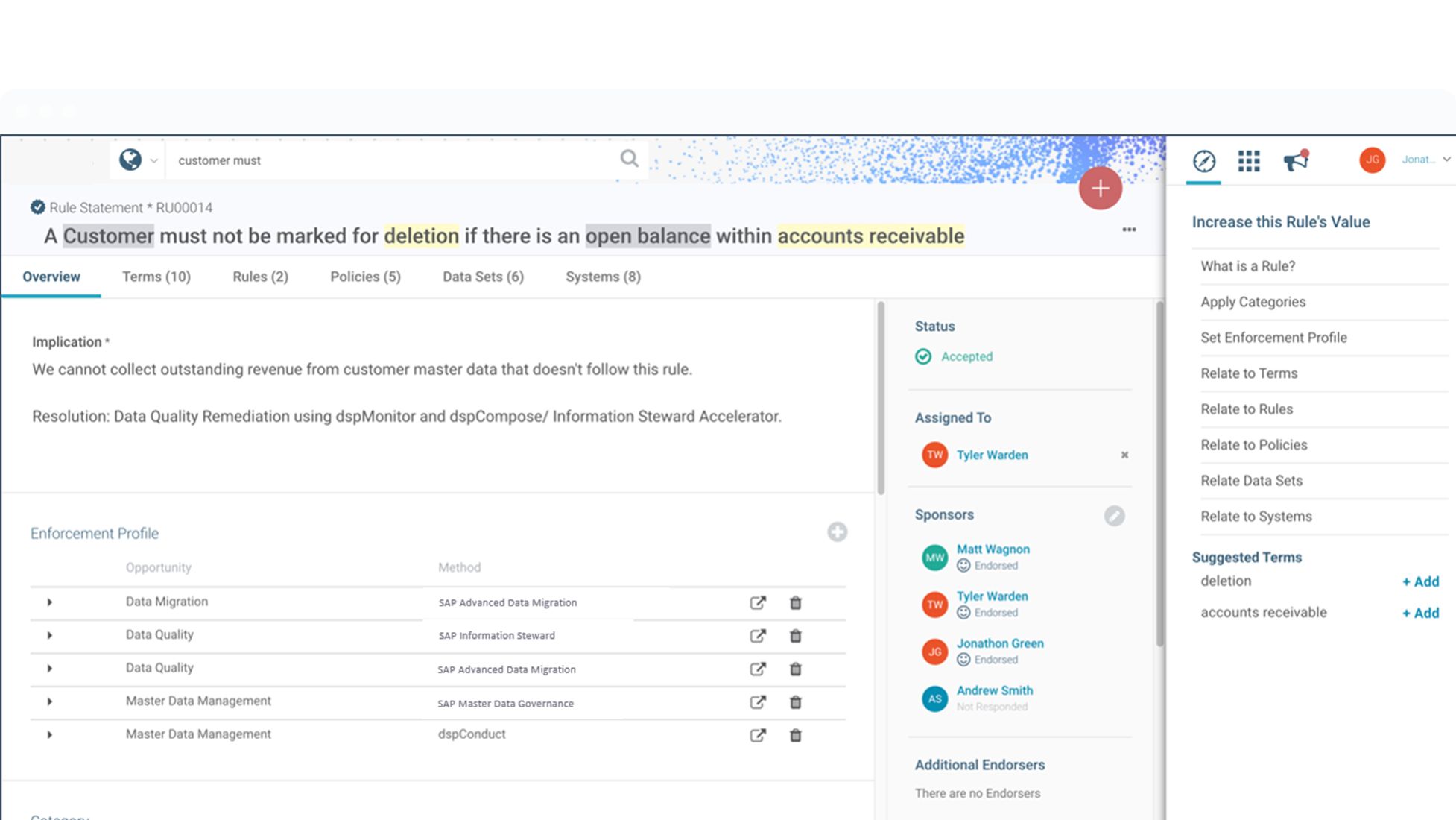Open the compass guide icon
Screen dimensions: 1456x820
[1204, 160]
